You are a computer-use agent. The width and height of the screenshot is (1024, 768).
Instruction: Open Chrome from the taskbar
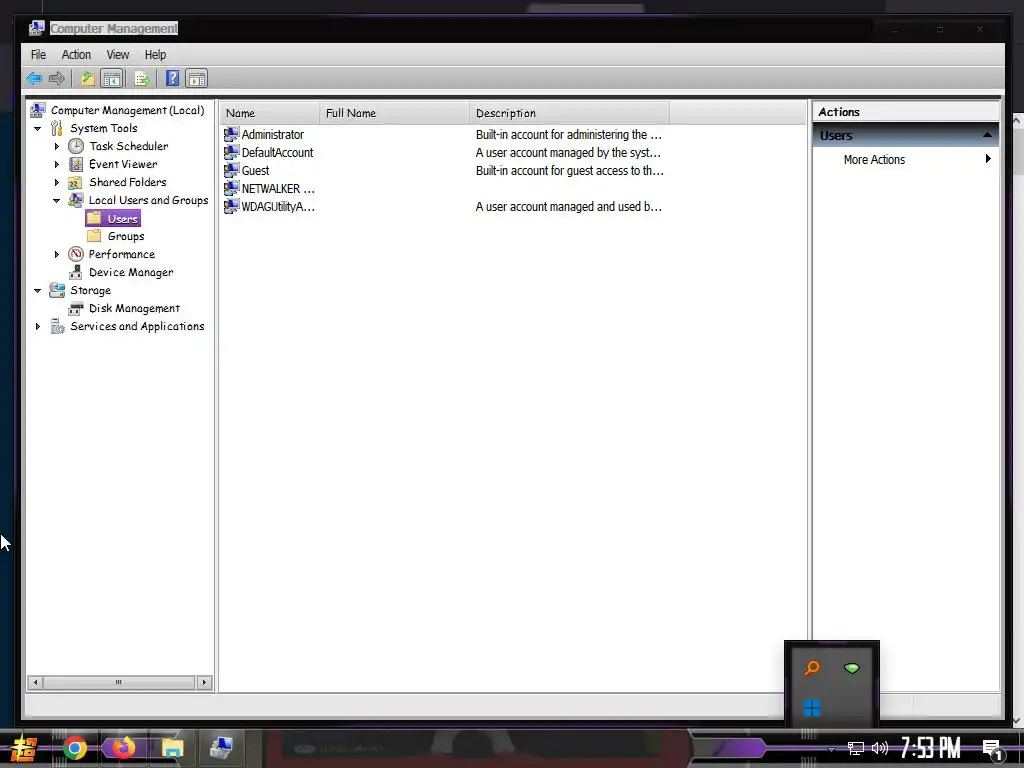click(x=74, y=748)
